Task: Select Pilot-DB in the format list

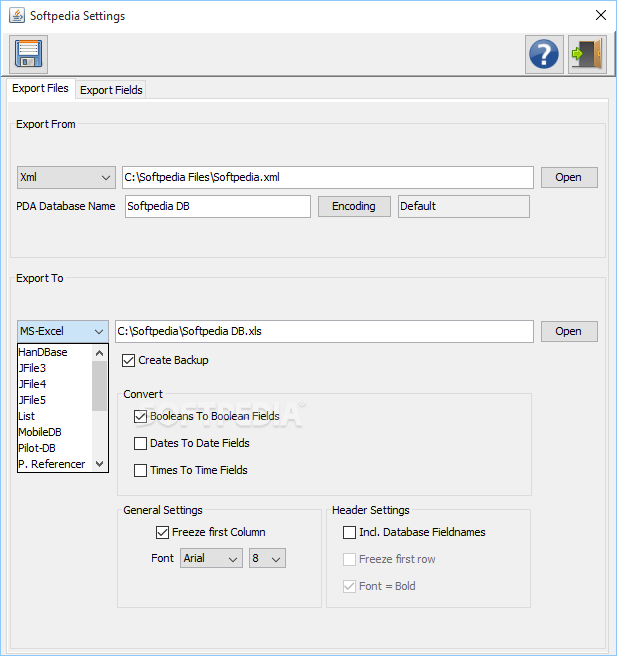Action: coord(55,448)
